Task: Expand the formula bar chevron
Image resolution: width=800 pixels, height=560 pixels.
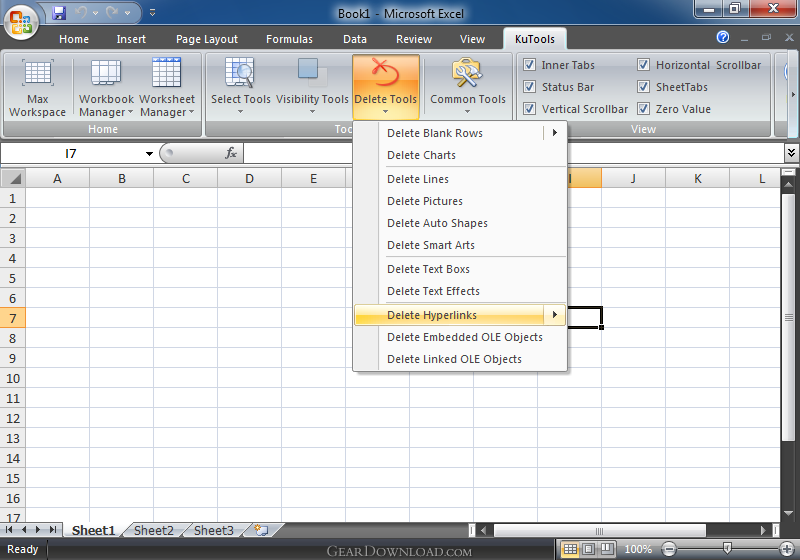Action: [791, 152]
